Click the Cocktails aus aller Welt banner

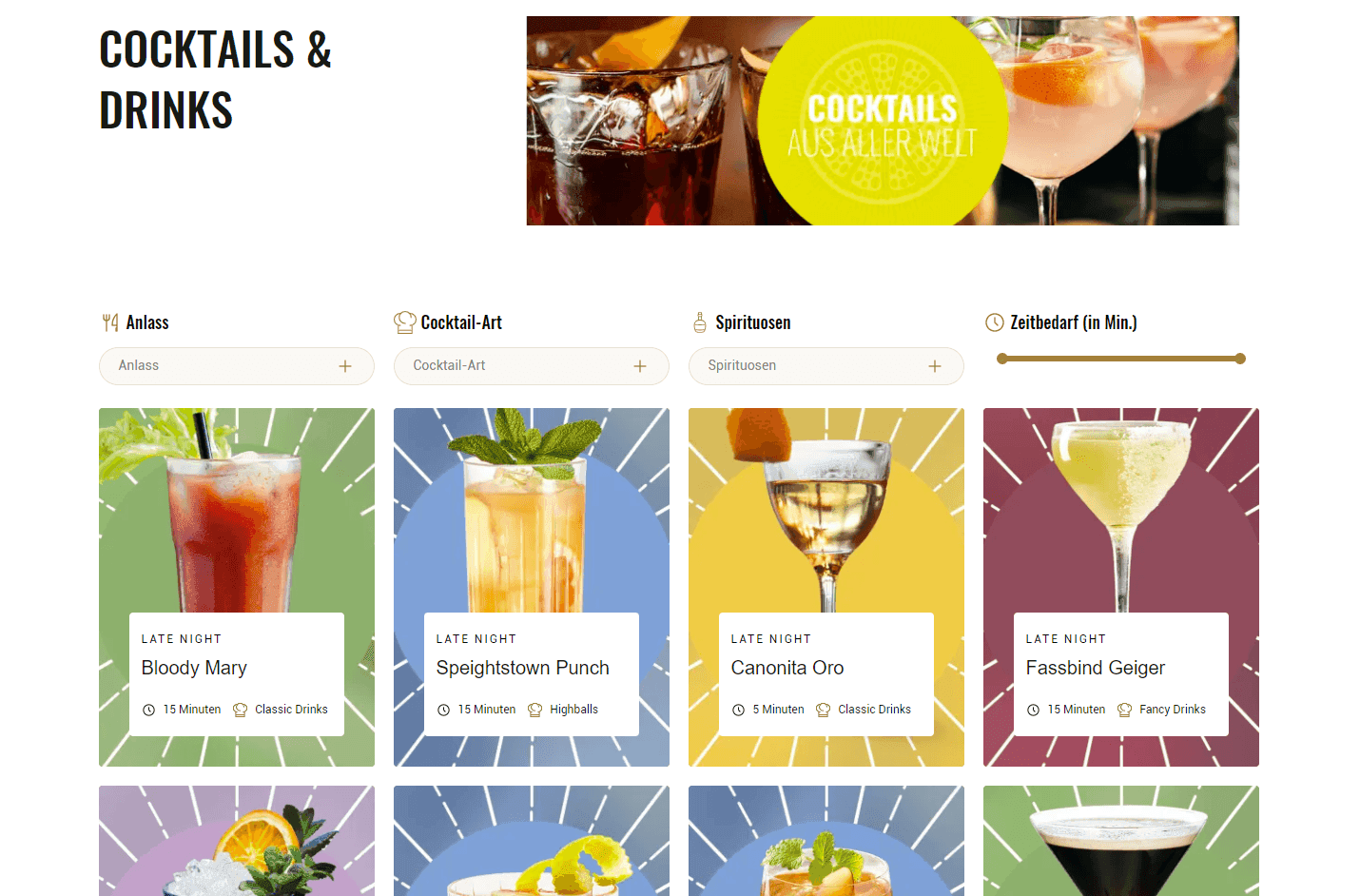click(883, 121)
